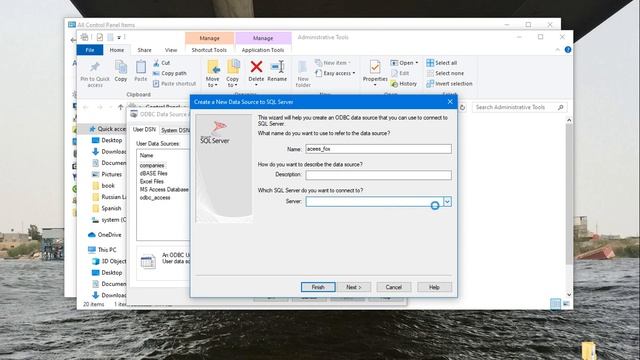This screenshot has width=640, height=360.
Task: Close the New Data Source wizard
Action: coord(450,102)
